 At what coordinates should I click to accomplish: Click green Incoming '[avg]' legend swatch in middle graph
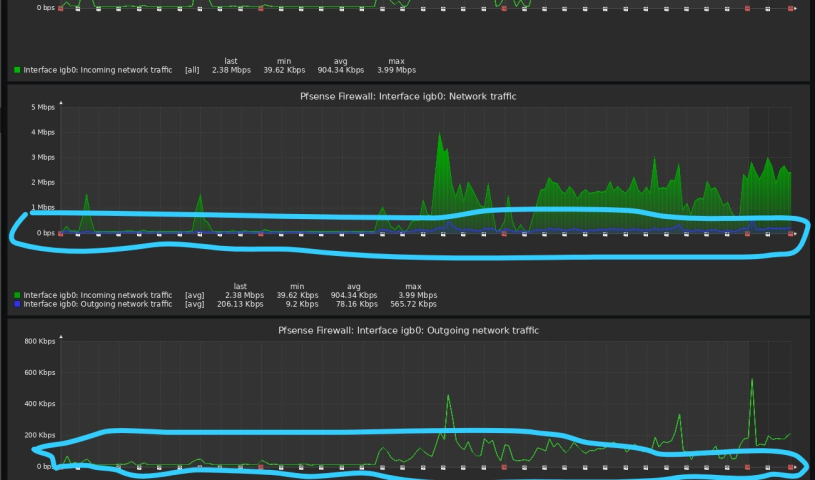point(17,295)
